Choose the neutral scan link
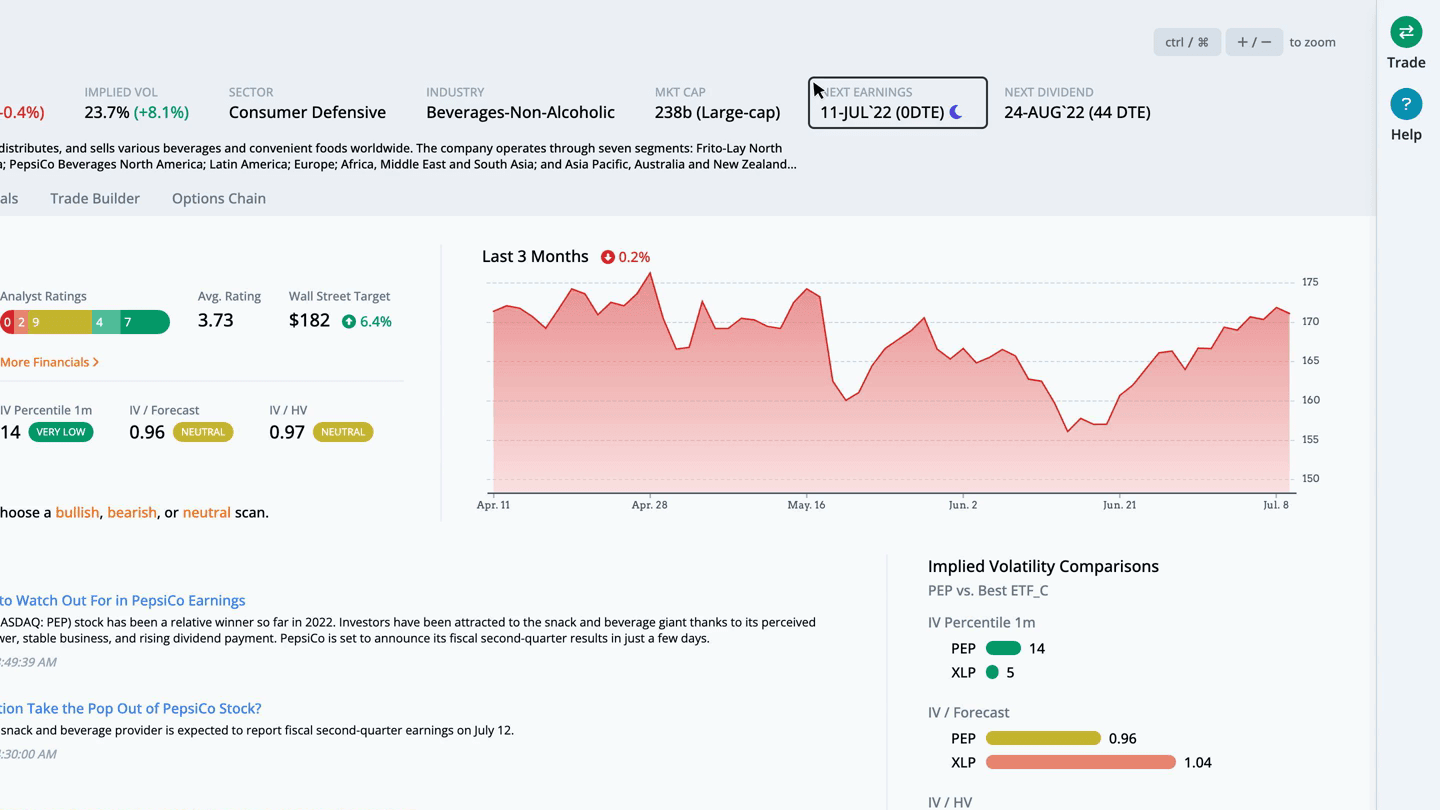 (207, 512)
